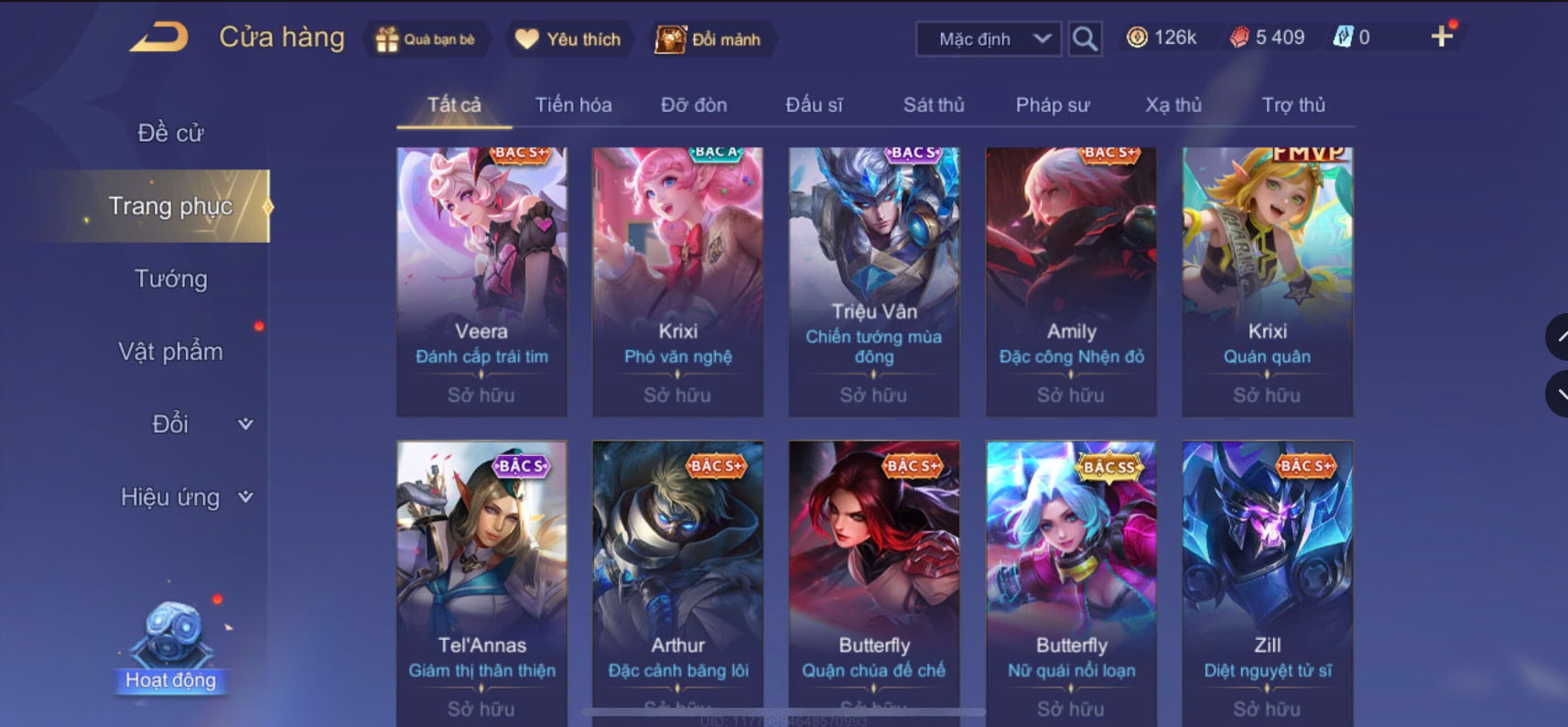1568x727 pixels.
Task: Select Tướng in the left menu
Action: pos(171,278)
